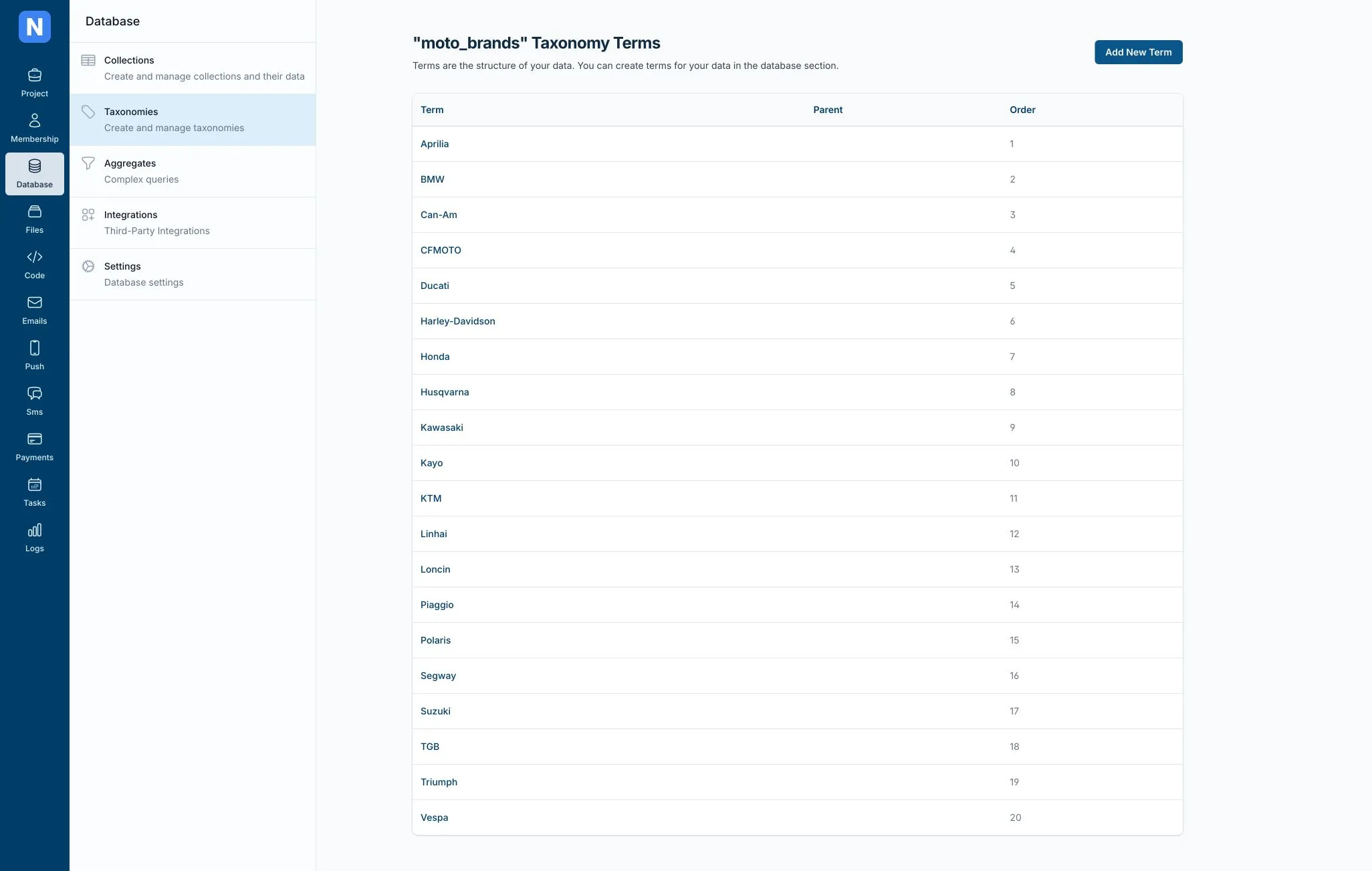Click the Add New Term button
The height and width of the screenshot is (871, 1372).
[x=1138, y=52]
